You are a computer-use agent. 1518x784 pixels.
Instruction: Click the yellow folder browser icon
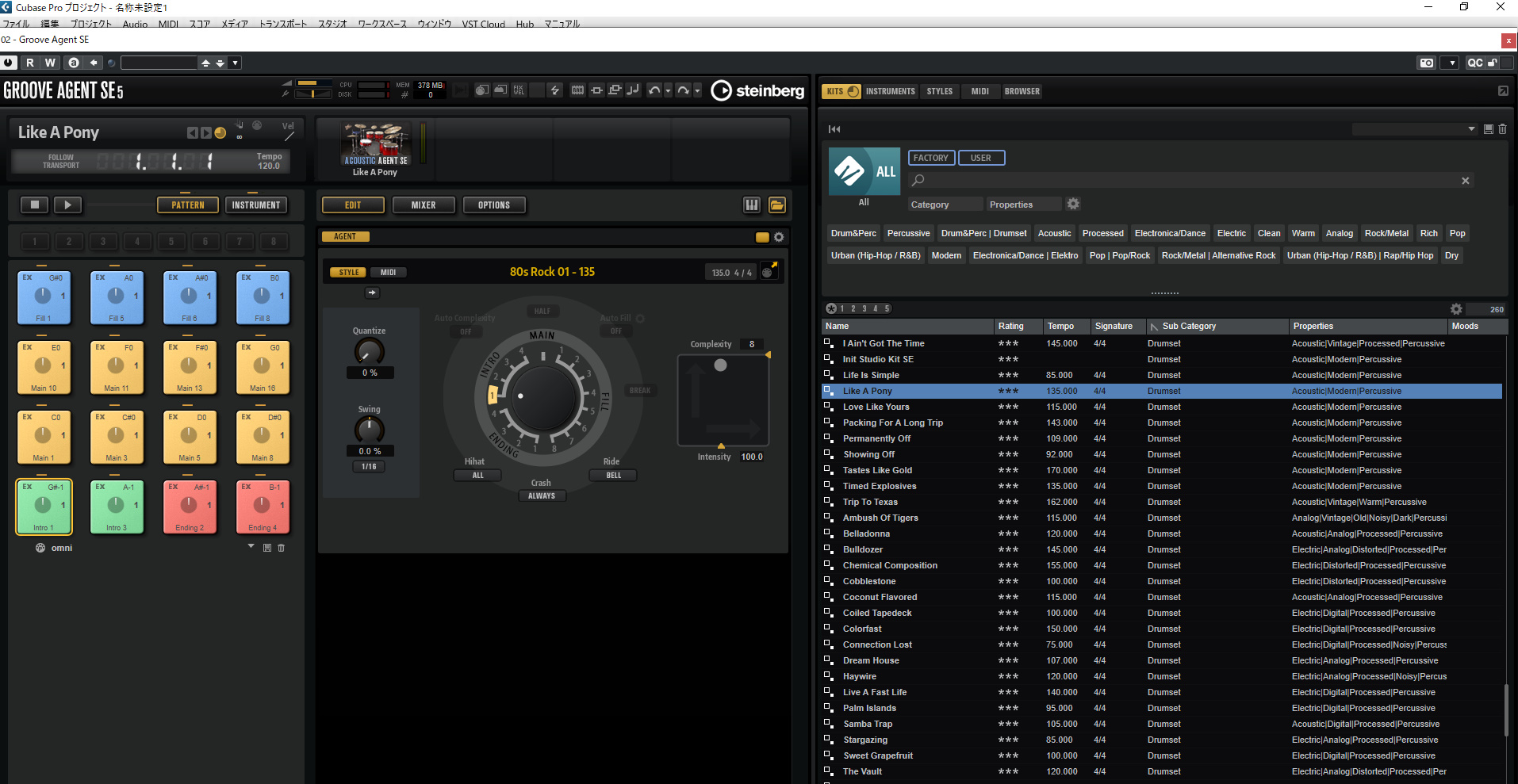click(776, 205)
